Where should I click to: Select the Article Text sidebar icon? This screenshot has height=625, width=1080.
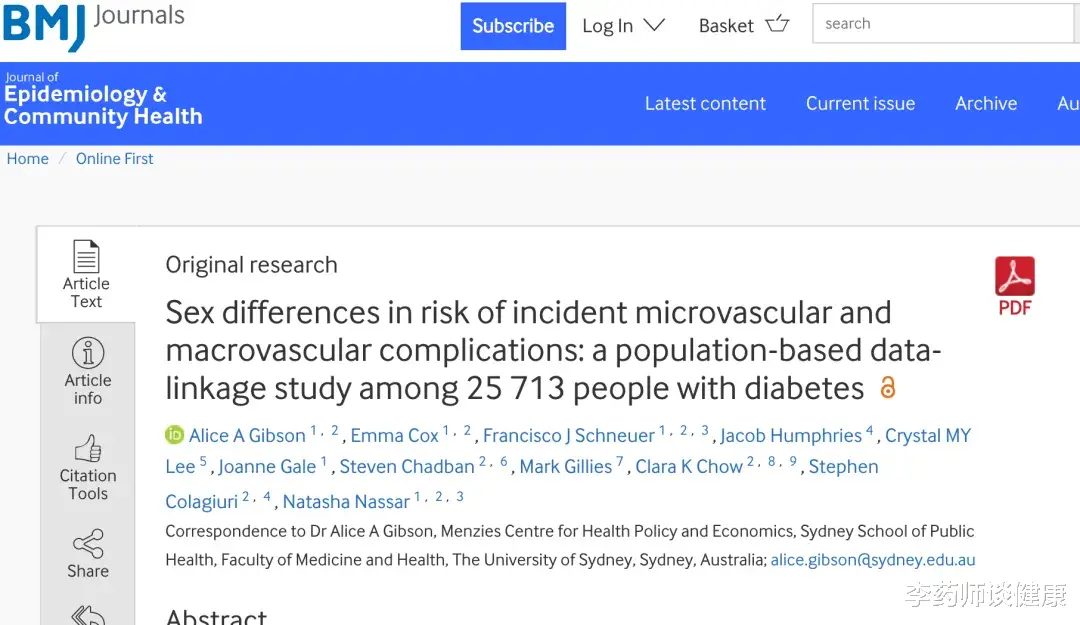[86, 256]
